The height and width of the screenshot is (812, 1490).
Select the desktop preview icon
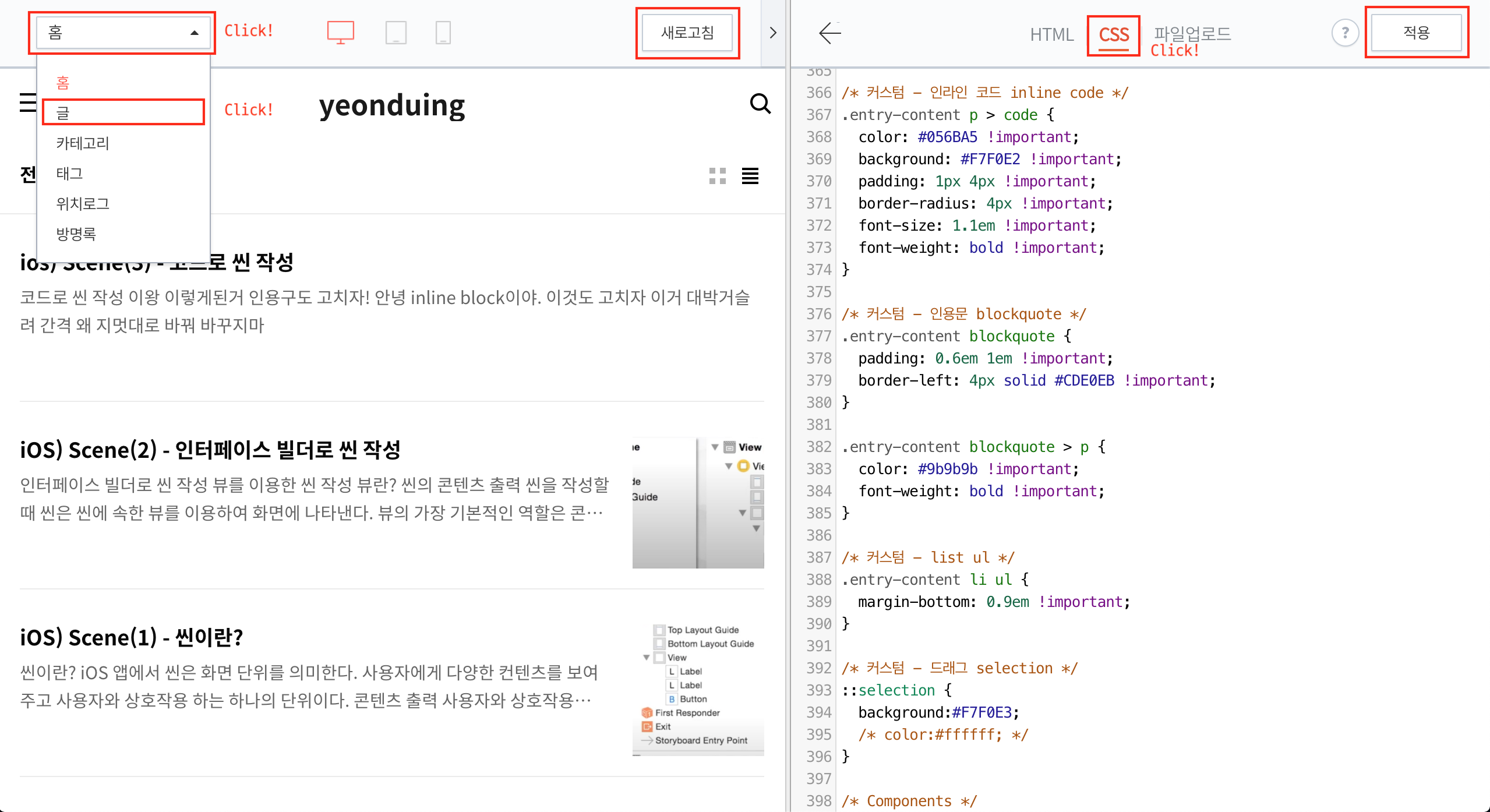pyautogui.click(x=340, y=32)
